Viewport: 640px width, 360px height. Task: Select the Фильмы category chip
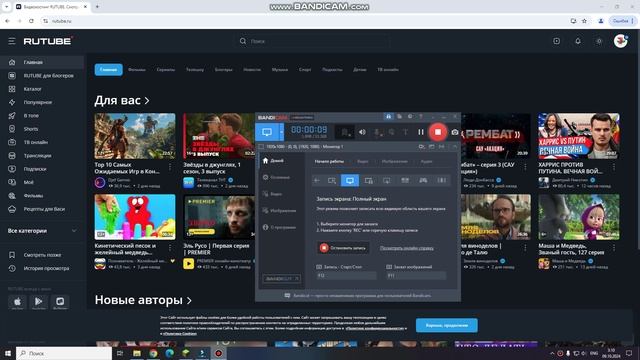(137, 70)
